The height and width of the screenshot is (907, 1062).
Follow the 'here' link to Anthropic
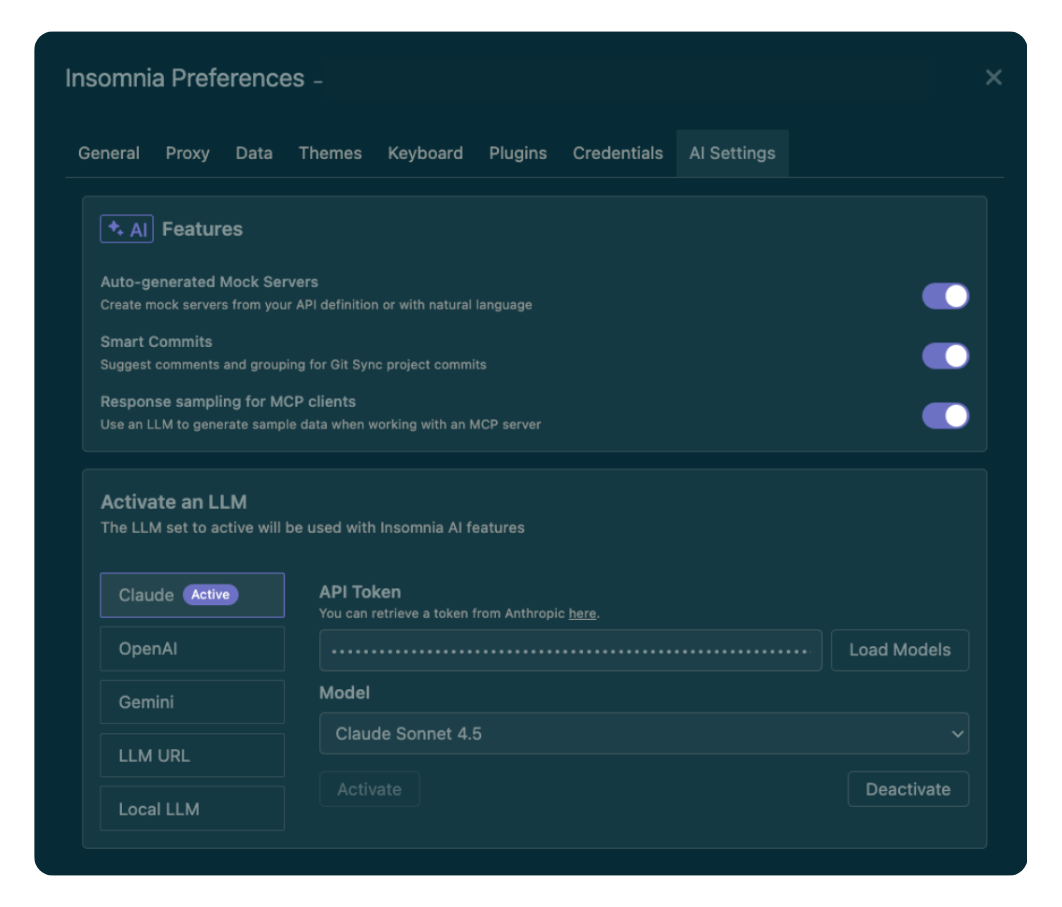coord(582,613)
